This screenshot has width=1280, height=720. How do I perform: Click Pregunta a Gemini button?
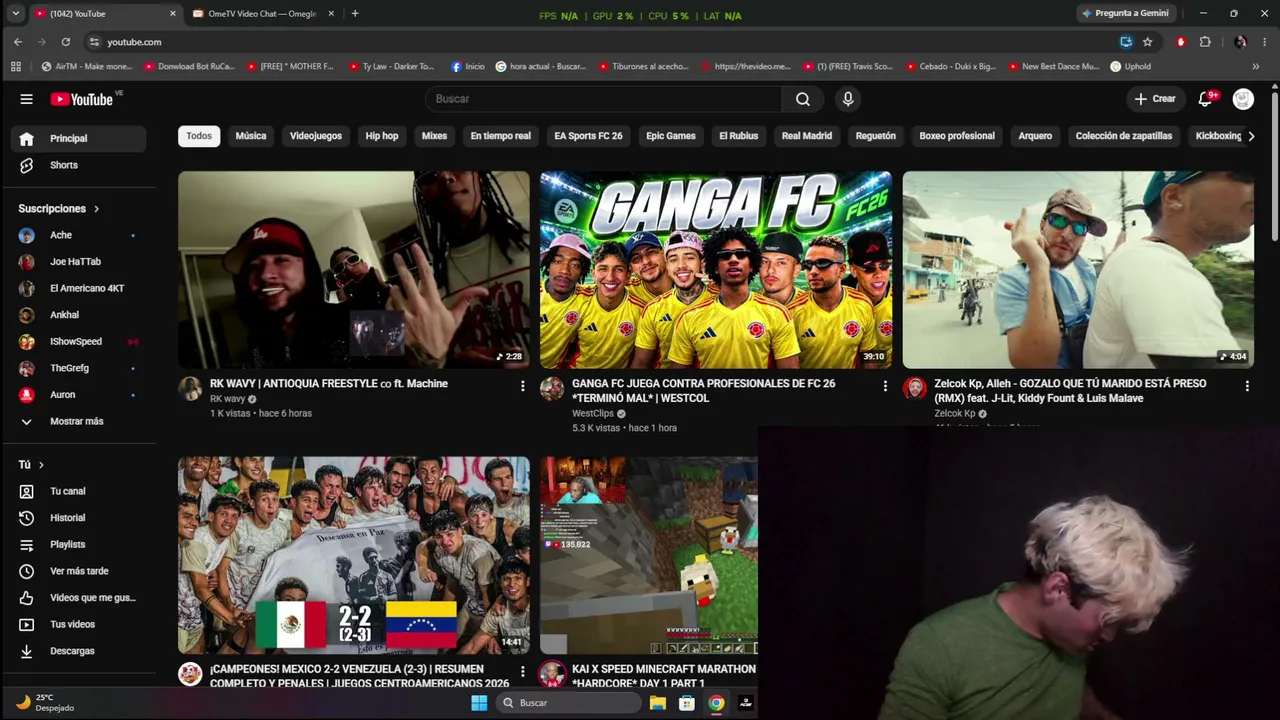[x=1124, y=14]
